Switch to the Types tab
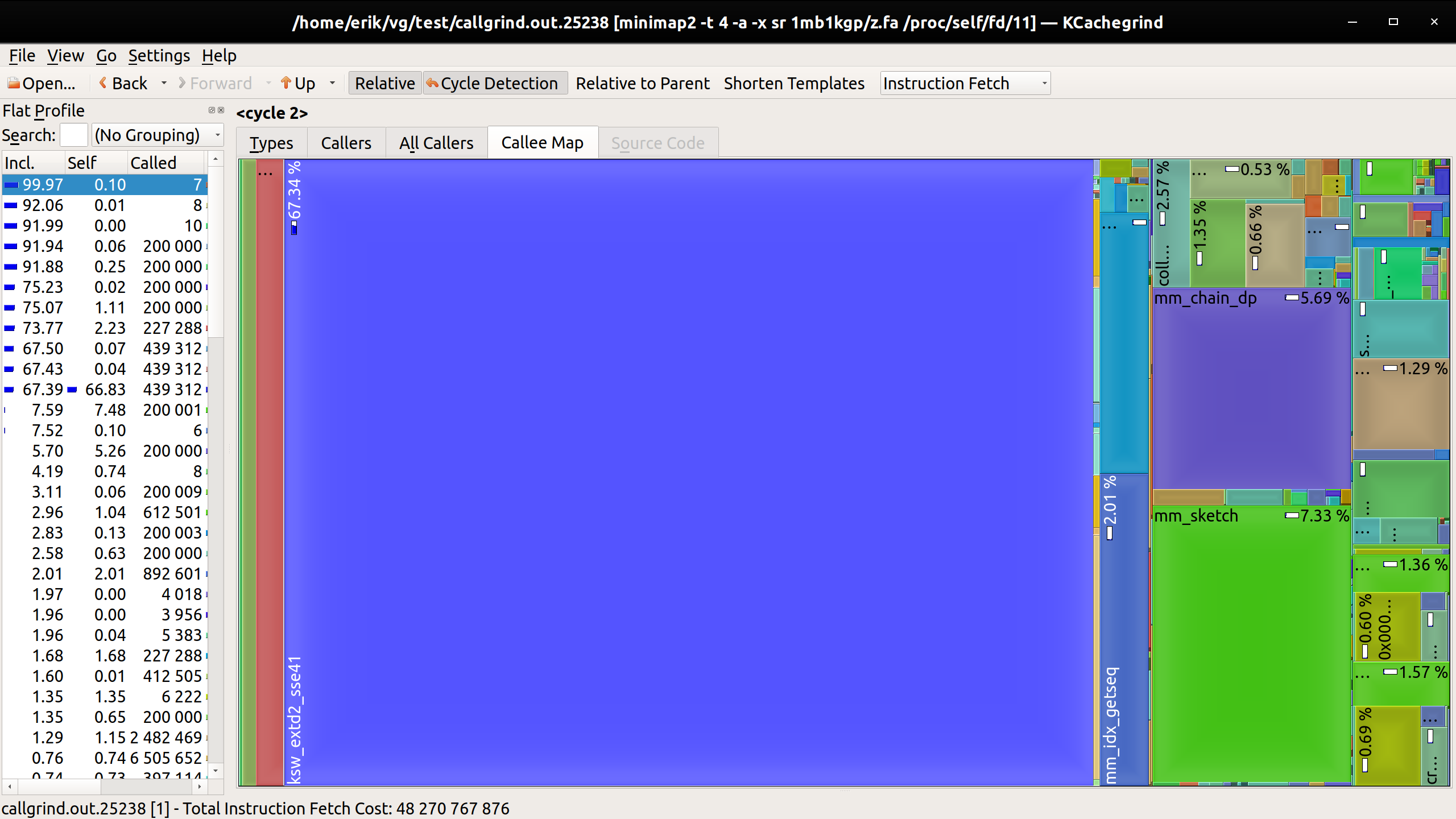Viewport: 1456px width, 819px height. (x=271, y=142)
